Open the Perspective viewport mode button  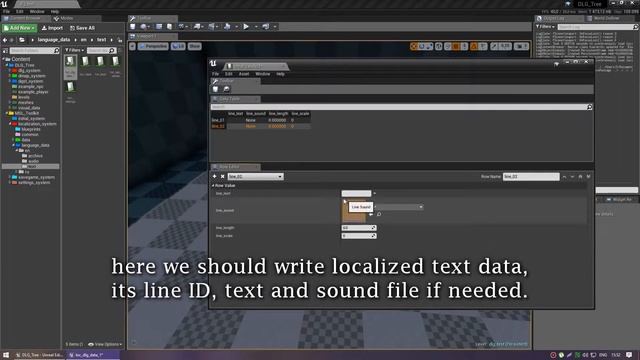point(153,47)
